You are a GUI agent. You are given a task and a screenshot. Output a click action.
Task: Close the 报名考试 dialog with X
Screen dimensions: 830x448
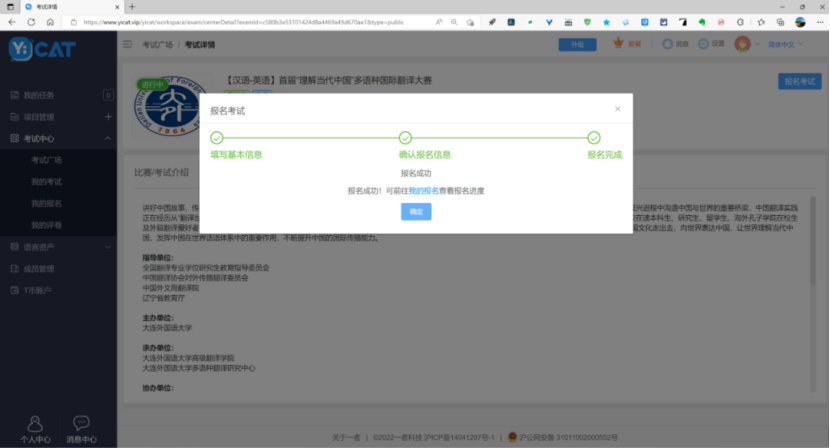coord(617,108)
